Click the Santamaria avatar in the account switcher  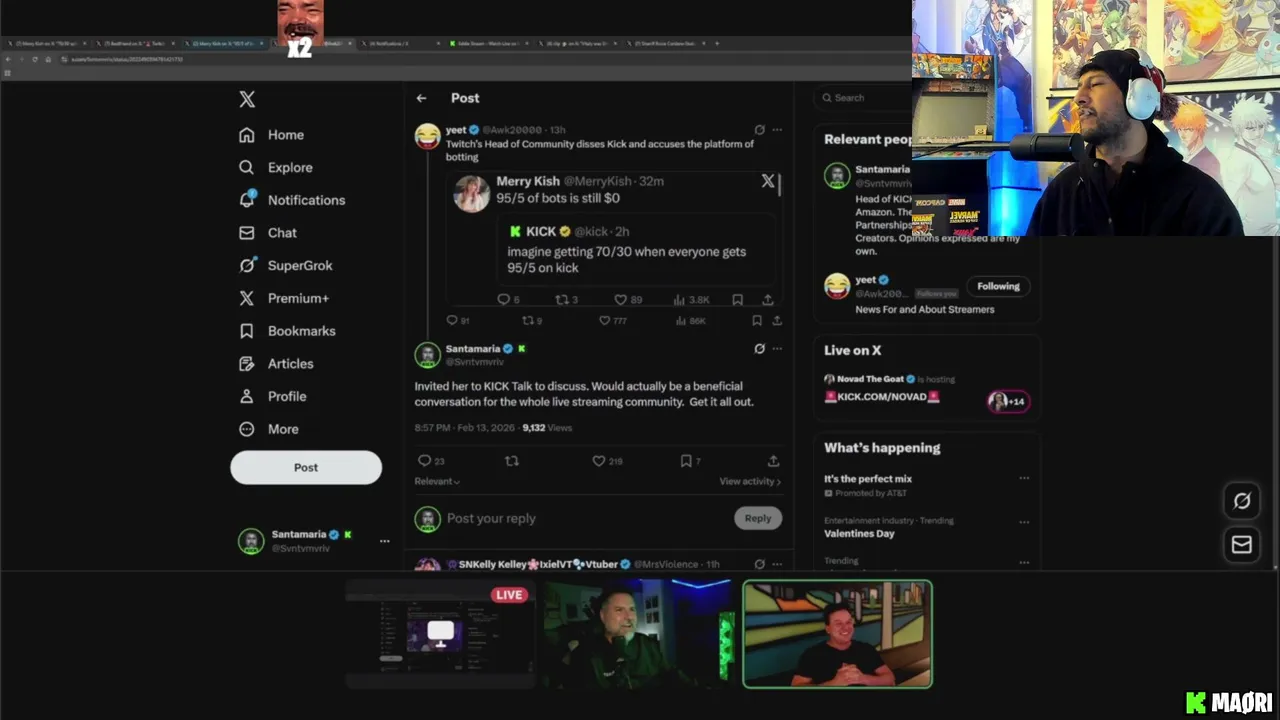(251, 541)
